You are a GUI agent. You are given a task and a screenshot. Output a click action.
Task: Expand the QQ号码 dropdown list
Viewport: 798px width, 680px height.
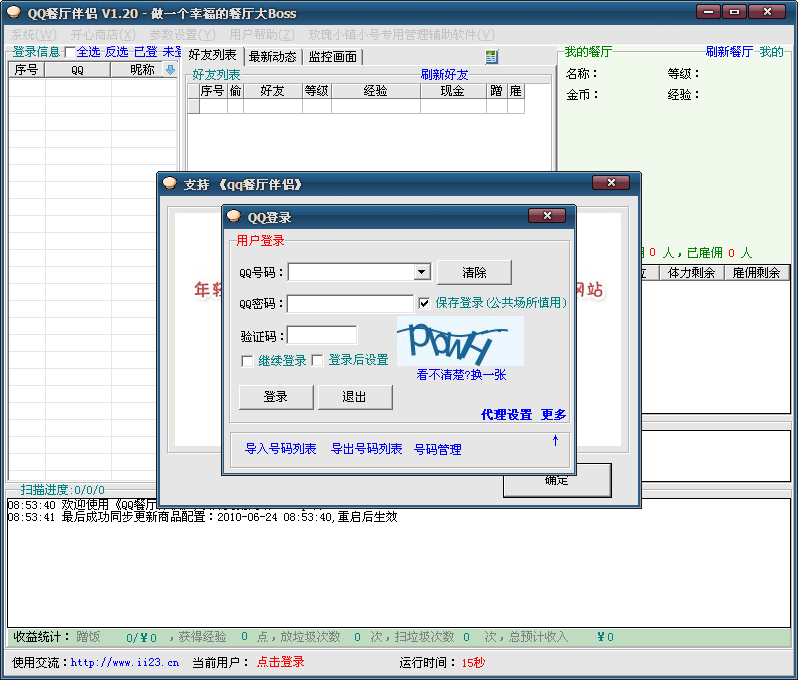tap(421, 272)
